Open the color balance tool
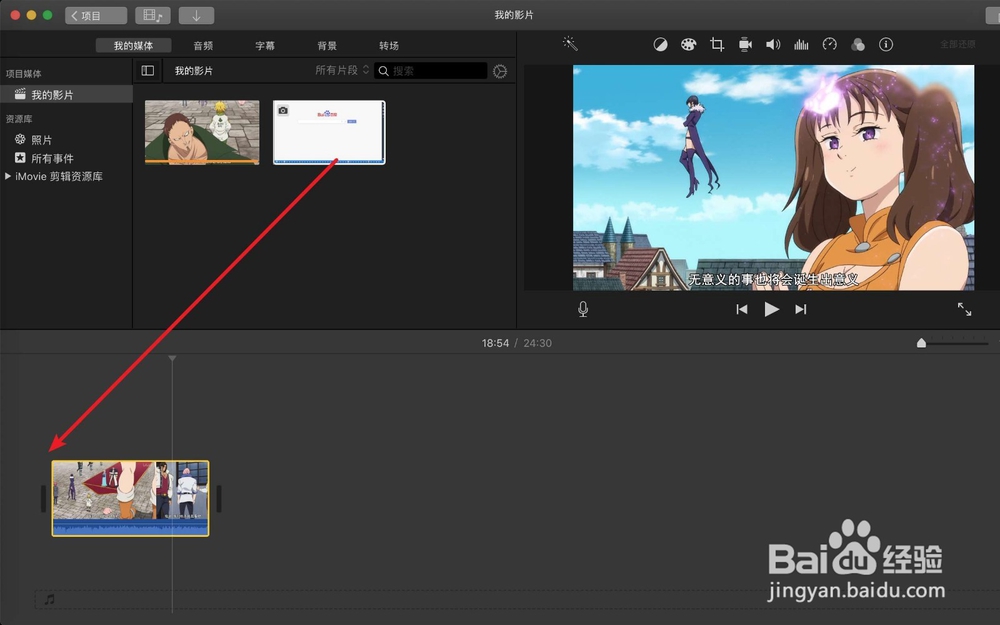 point(660,44)
